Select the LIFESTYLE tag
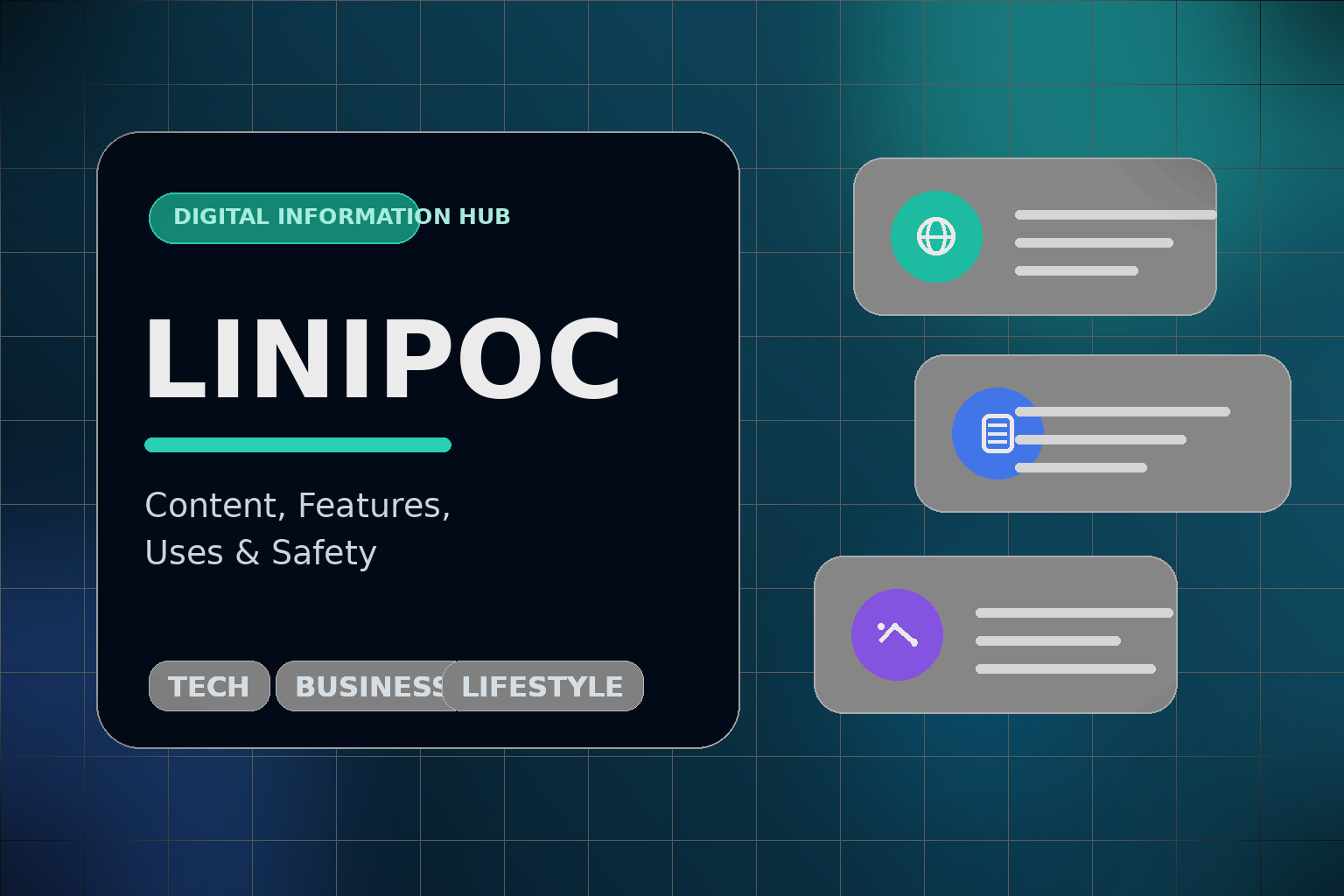1344x896 pixels. pos(542,686)
